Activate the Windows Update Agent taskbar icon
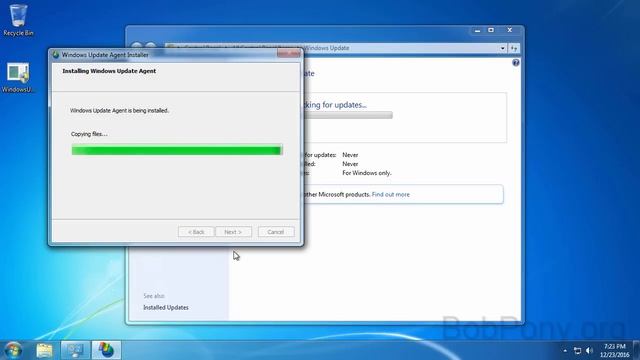Screen dimensions: 640x360 pyautogui.click(x=106, y=350)
